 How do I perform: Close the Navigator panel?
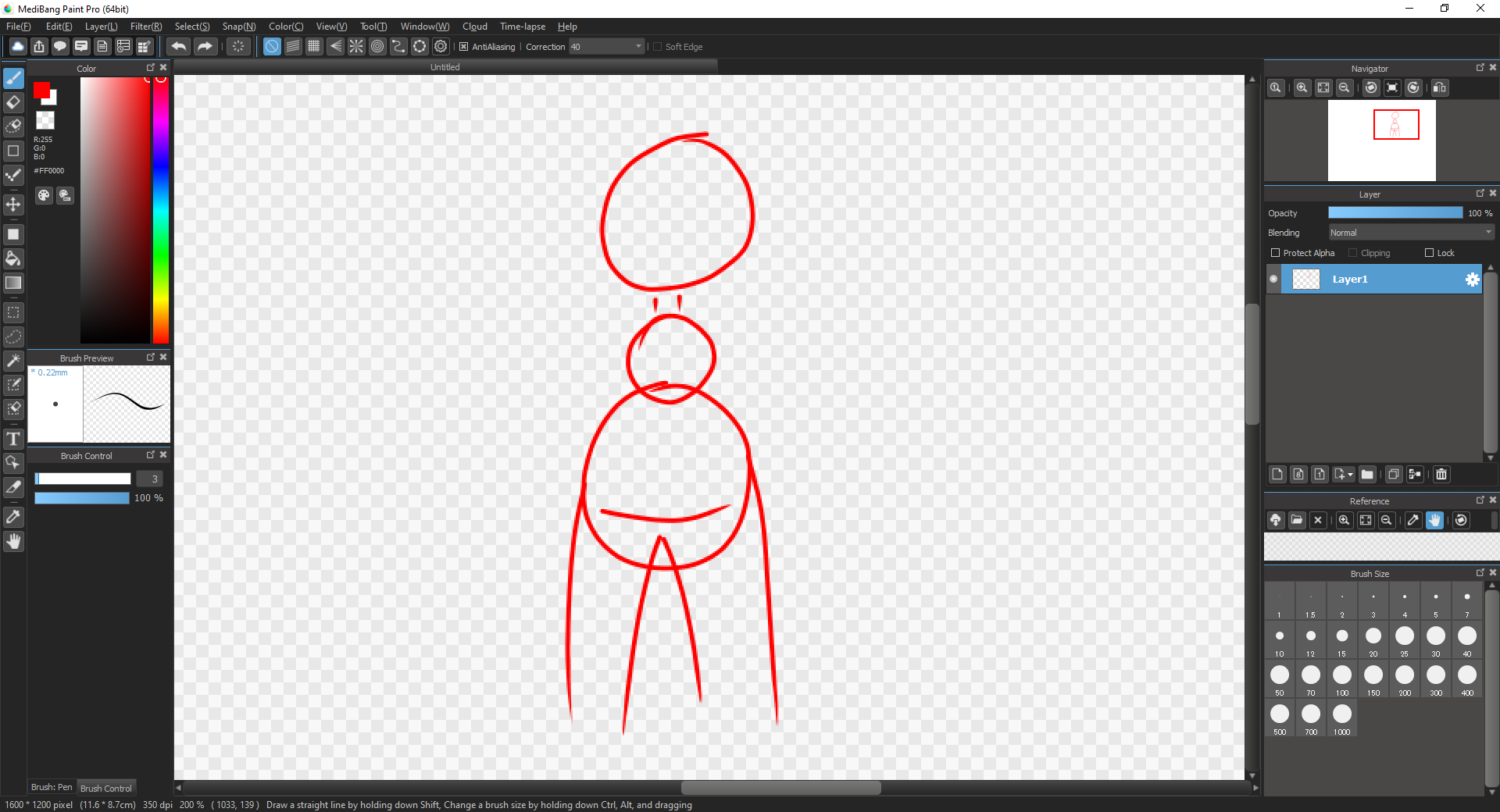point(1493,68)
